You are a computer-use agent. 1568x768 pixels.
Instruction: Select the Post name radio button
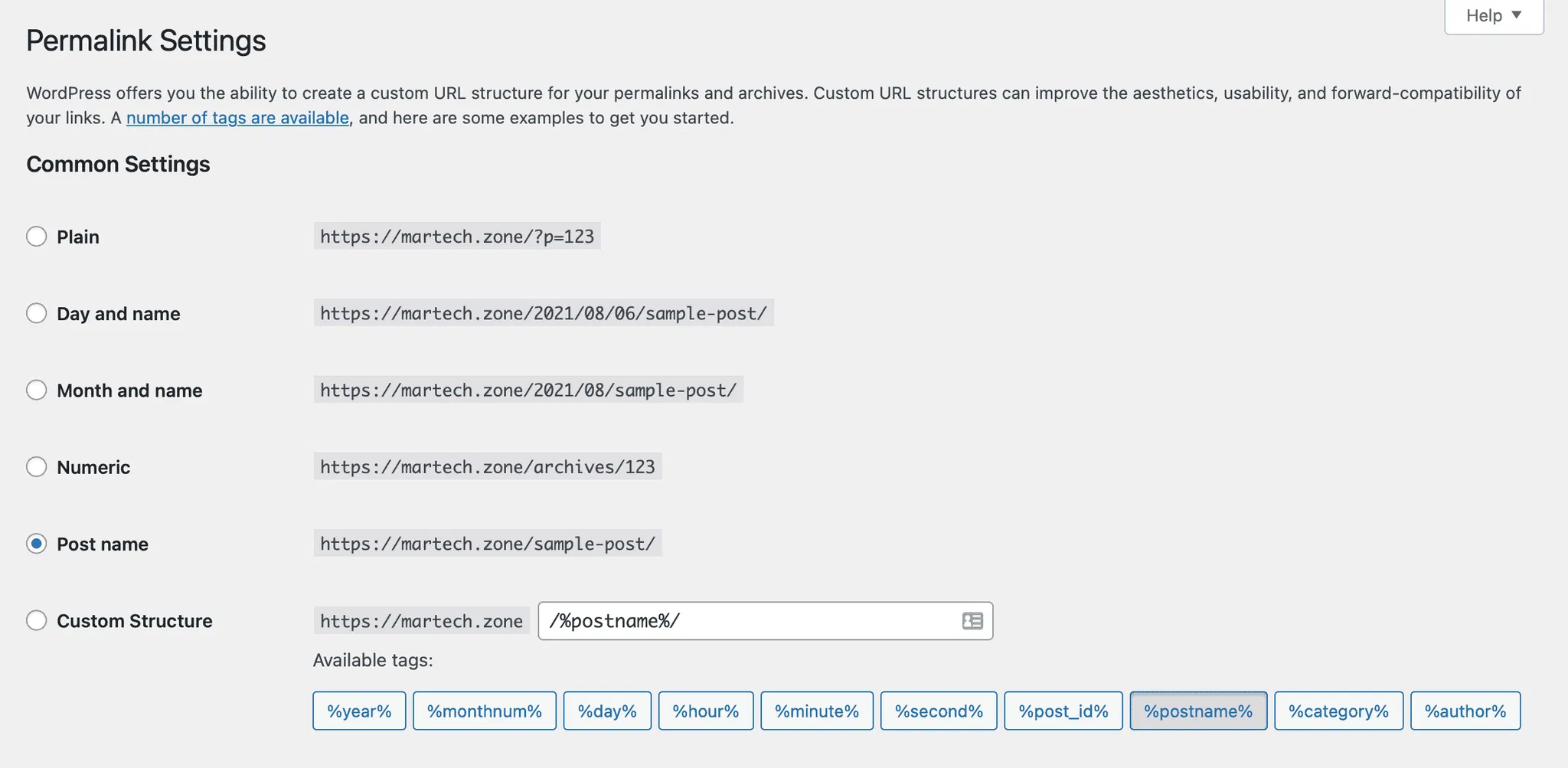(x=37, y=544)
